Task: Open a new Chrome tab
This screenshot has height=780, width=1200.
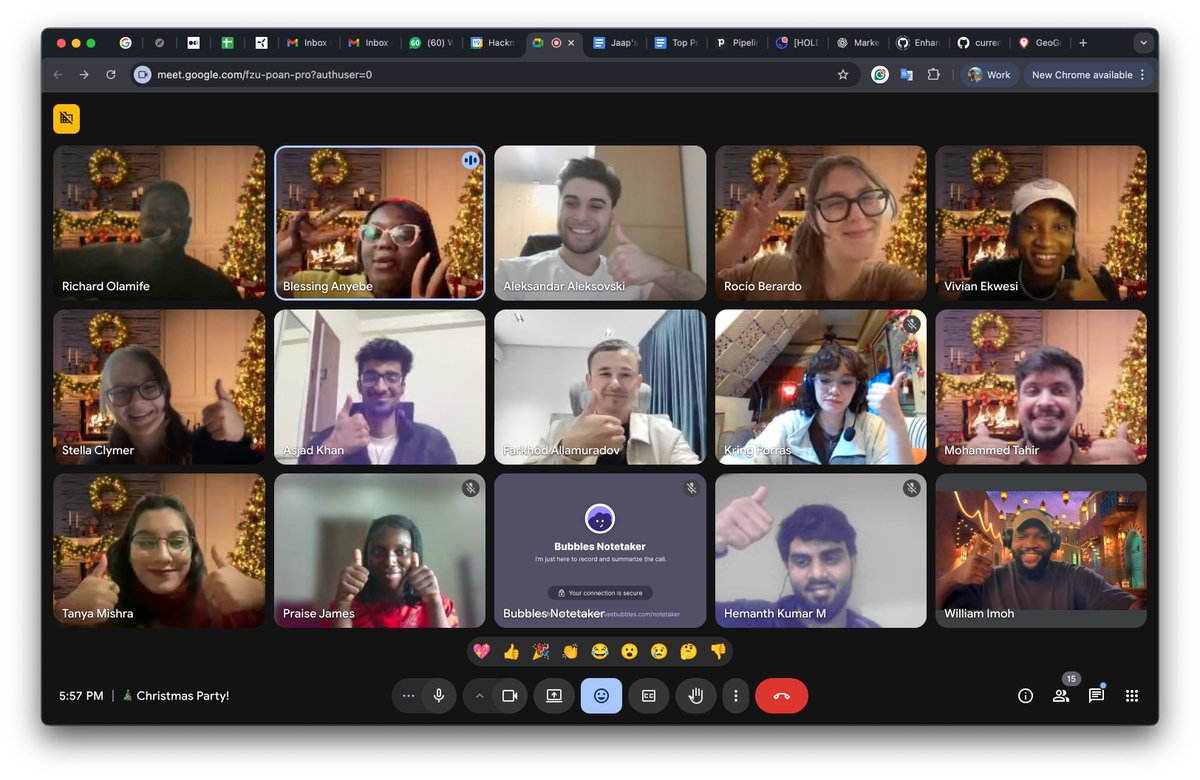Action: coord(1083,43)
